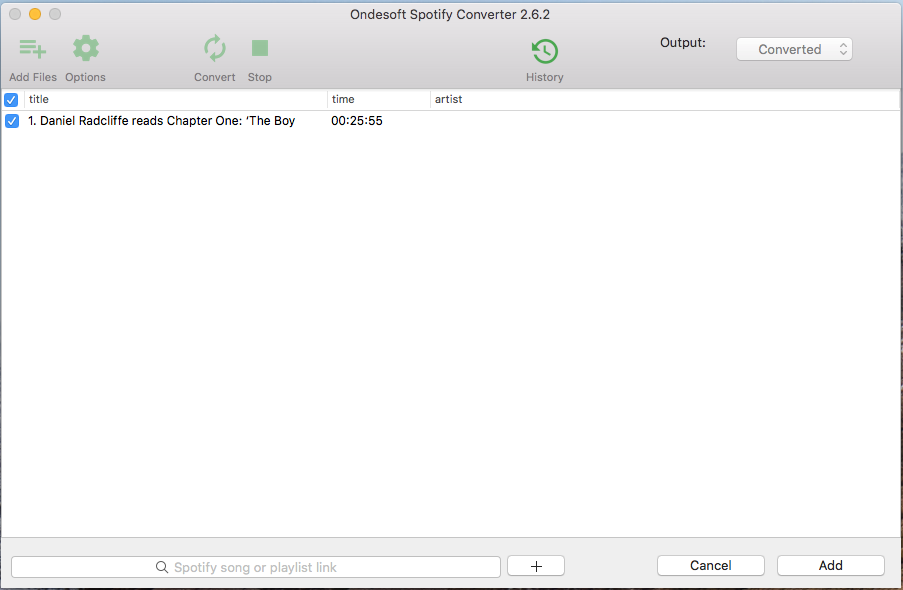
Task: Minimize window with the yellow button
Action: coord(35,14)
